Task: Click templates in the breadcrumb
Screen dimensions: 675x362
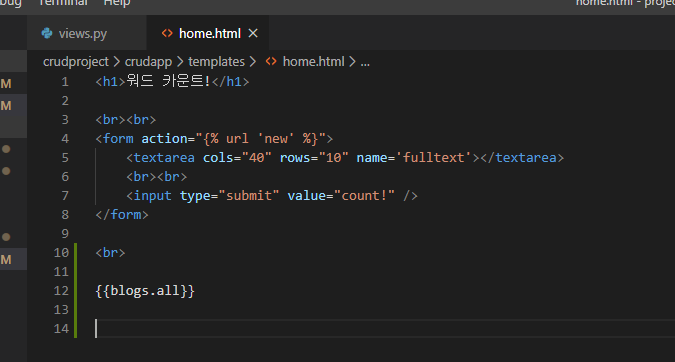Action: pyautogui.click(x=216, y=62)
